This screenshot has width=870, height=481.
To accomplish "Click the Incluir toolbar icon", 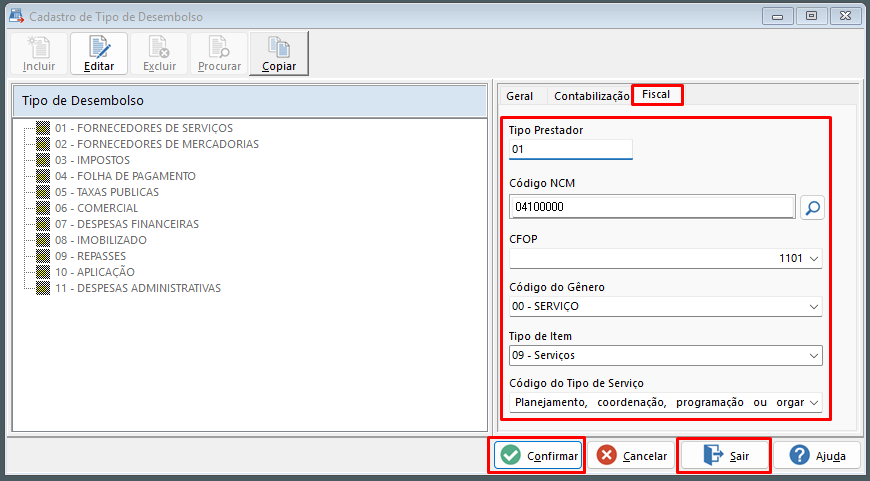I will click(x=39, y=48).
